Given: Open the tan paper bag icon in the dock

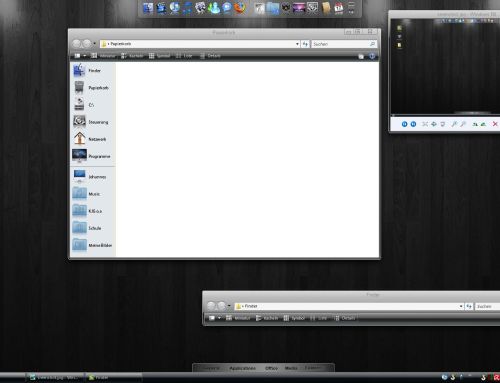Looking at the screenshot, I should point(326,8).
